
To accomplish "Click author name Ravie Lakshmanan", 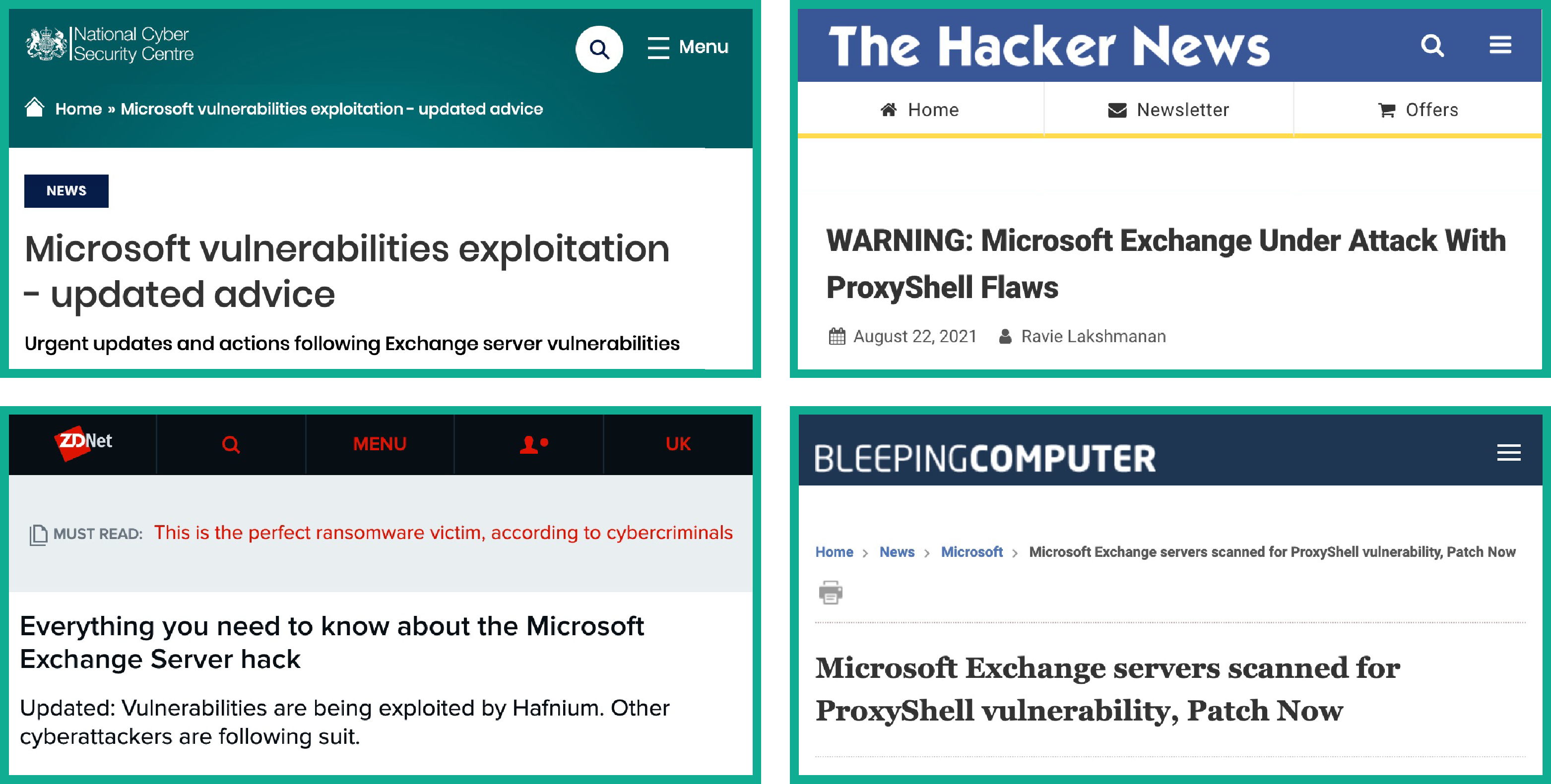I will tap(1093, 336).
